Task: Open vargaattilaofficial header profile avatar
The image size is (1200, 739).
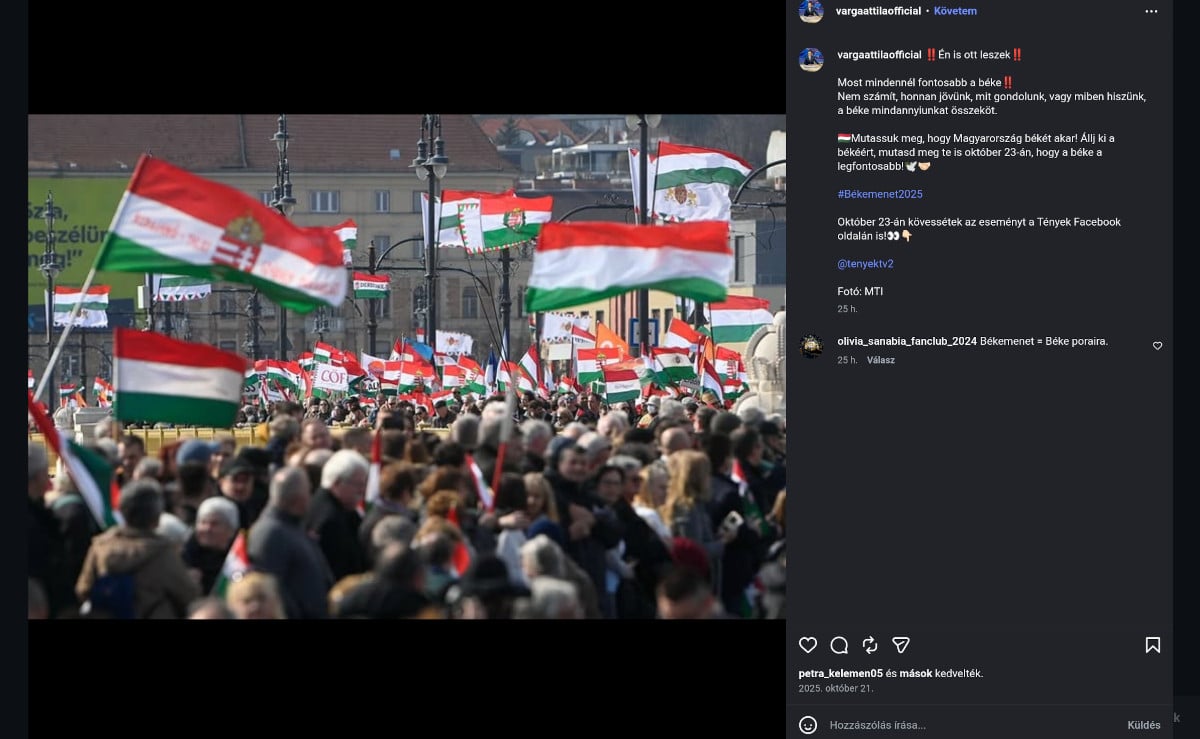Action: 811,11
